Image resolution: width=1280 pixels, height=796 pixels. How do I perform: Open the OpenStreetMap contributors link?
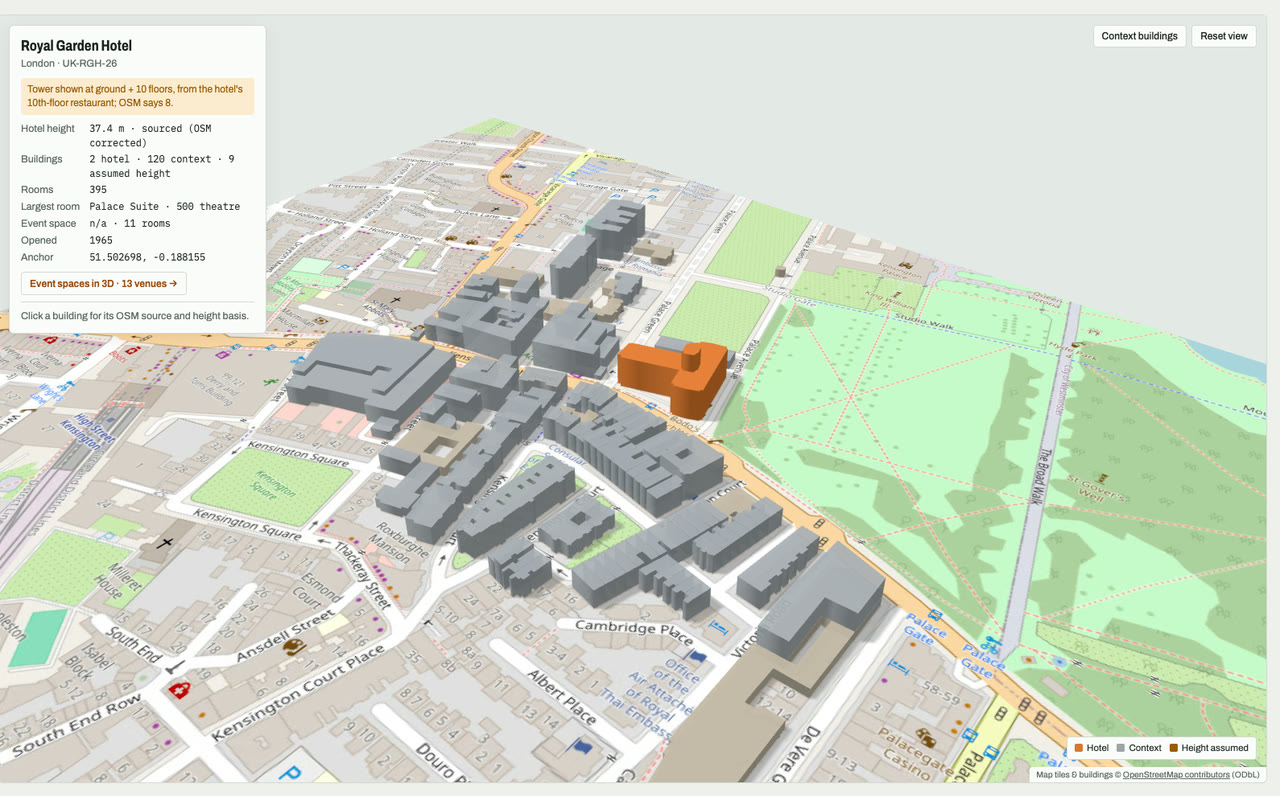coord(1175,775)
